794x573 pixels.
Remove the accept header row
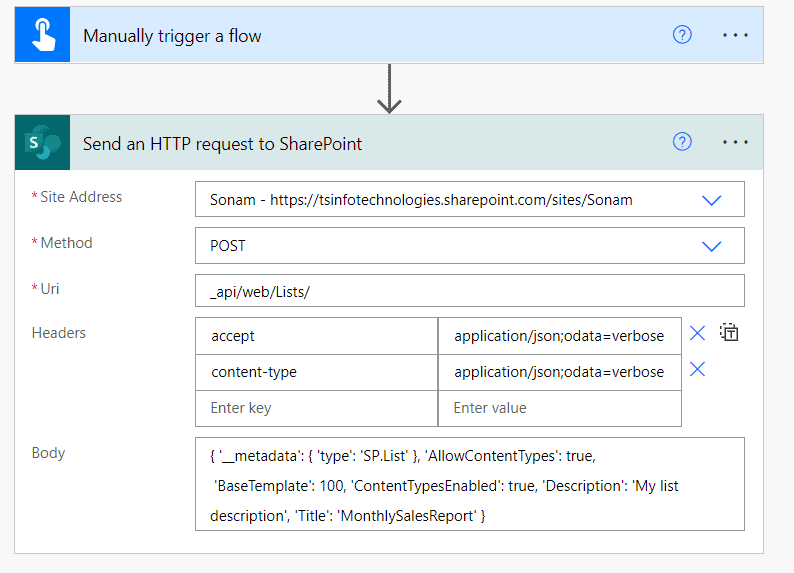click(697, 333)
